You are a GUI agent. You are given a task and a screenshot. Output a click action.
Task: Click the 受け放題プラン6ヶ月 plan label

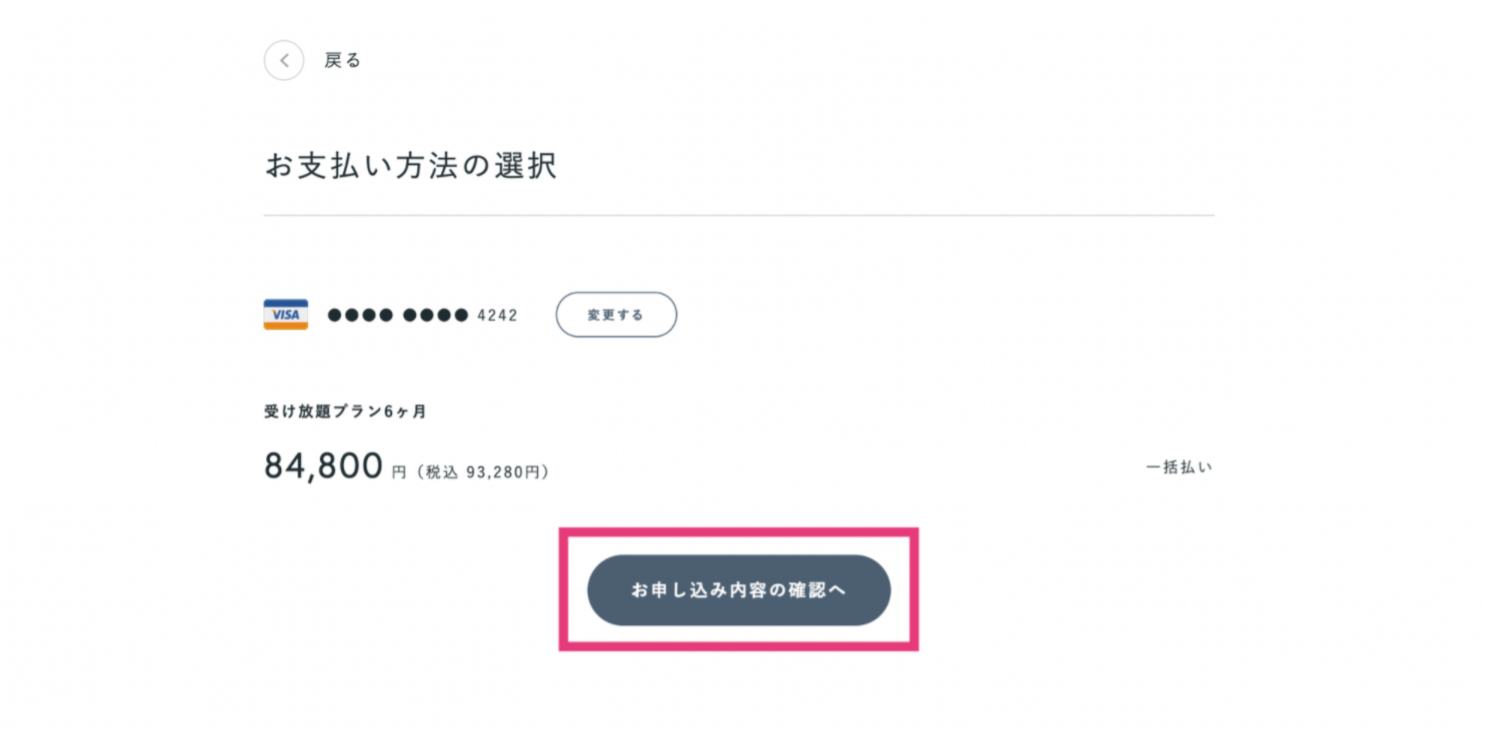(x=346, y=411)
